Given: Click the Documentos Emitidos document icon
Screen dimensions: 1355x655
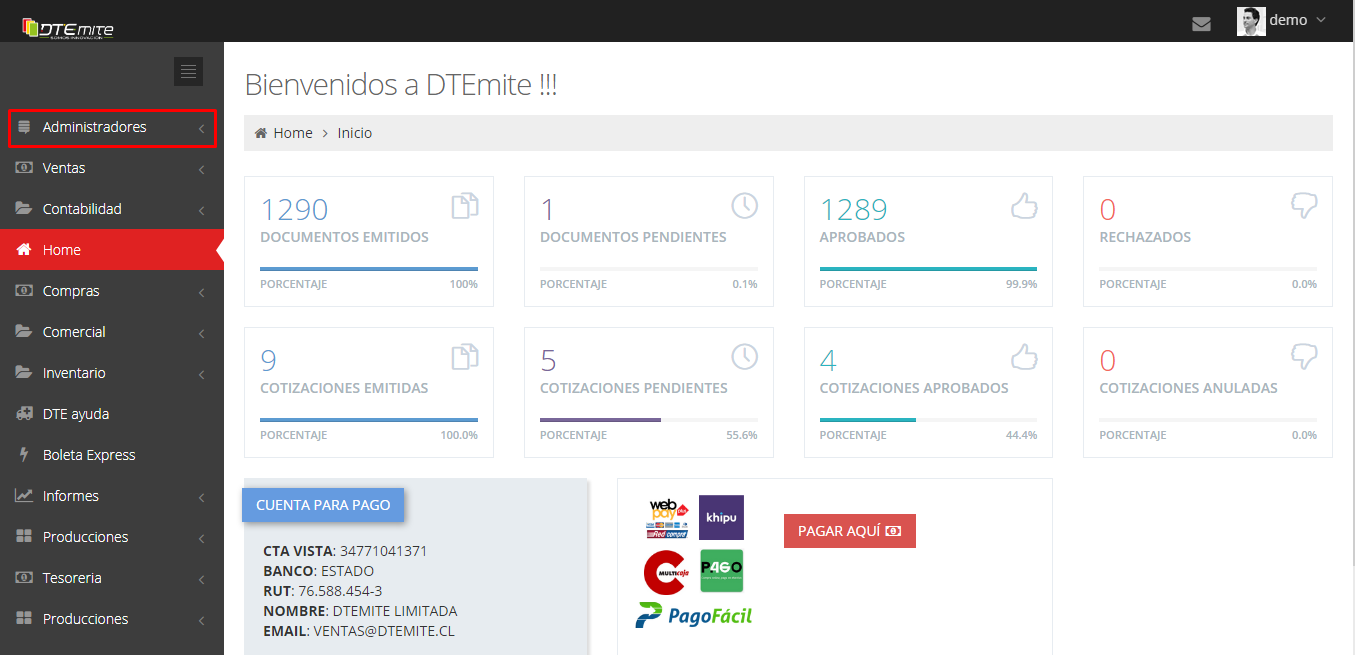Looking at the screenshot, I should [465, 205].
